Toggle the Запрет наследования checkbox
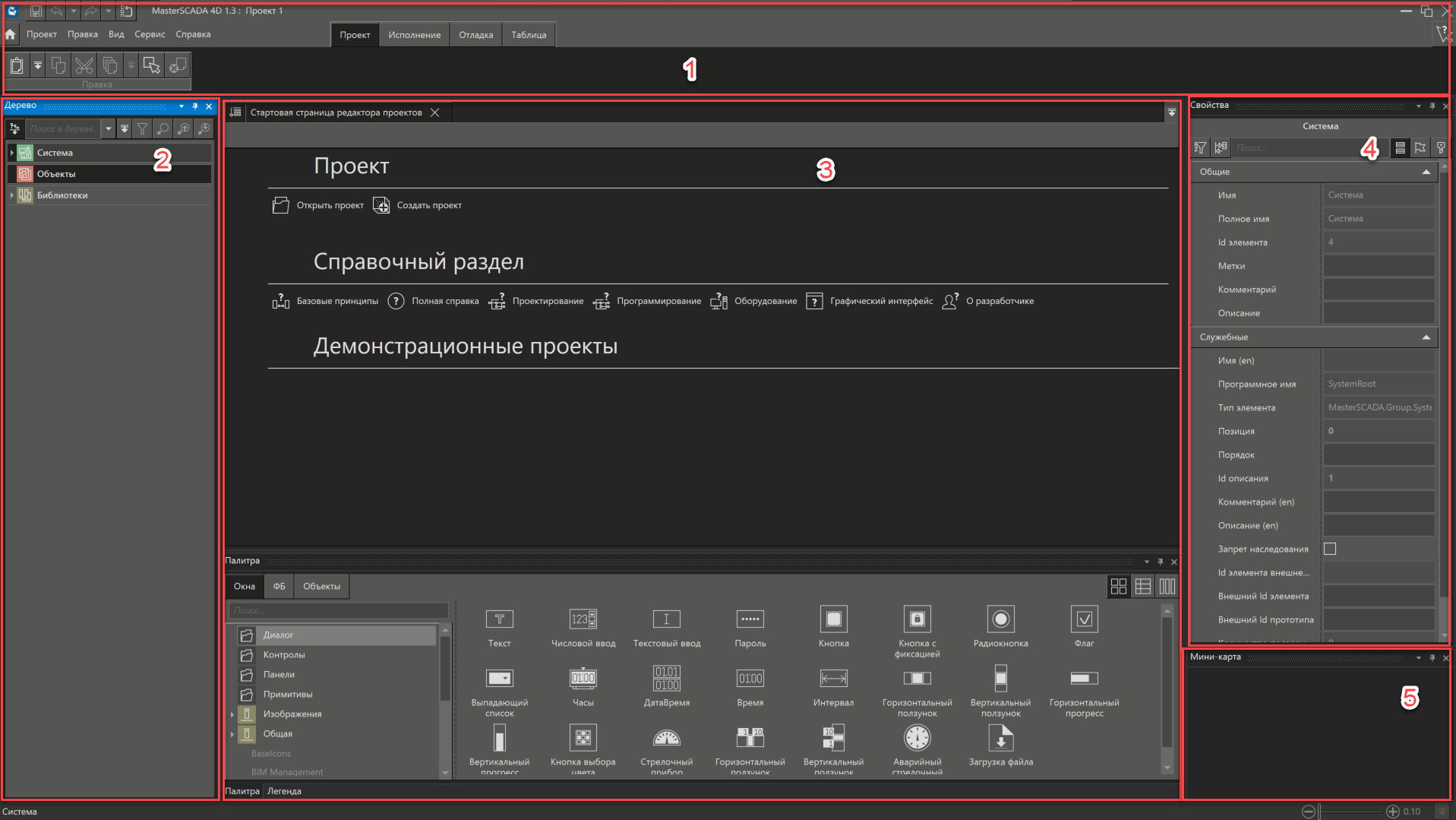This screenshot has width=1456, height=820. click(x=1330, y=549)
